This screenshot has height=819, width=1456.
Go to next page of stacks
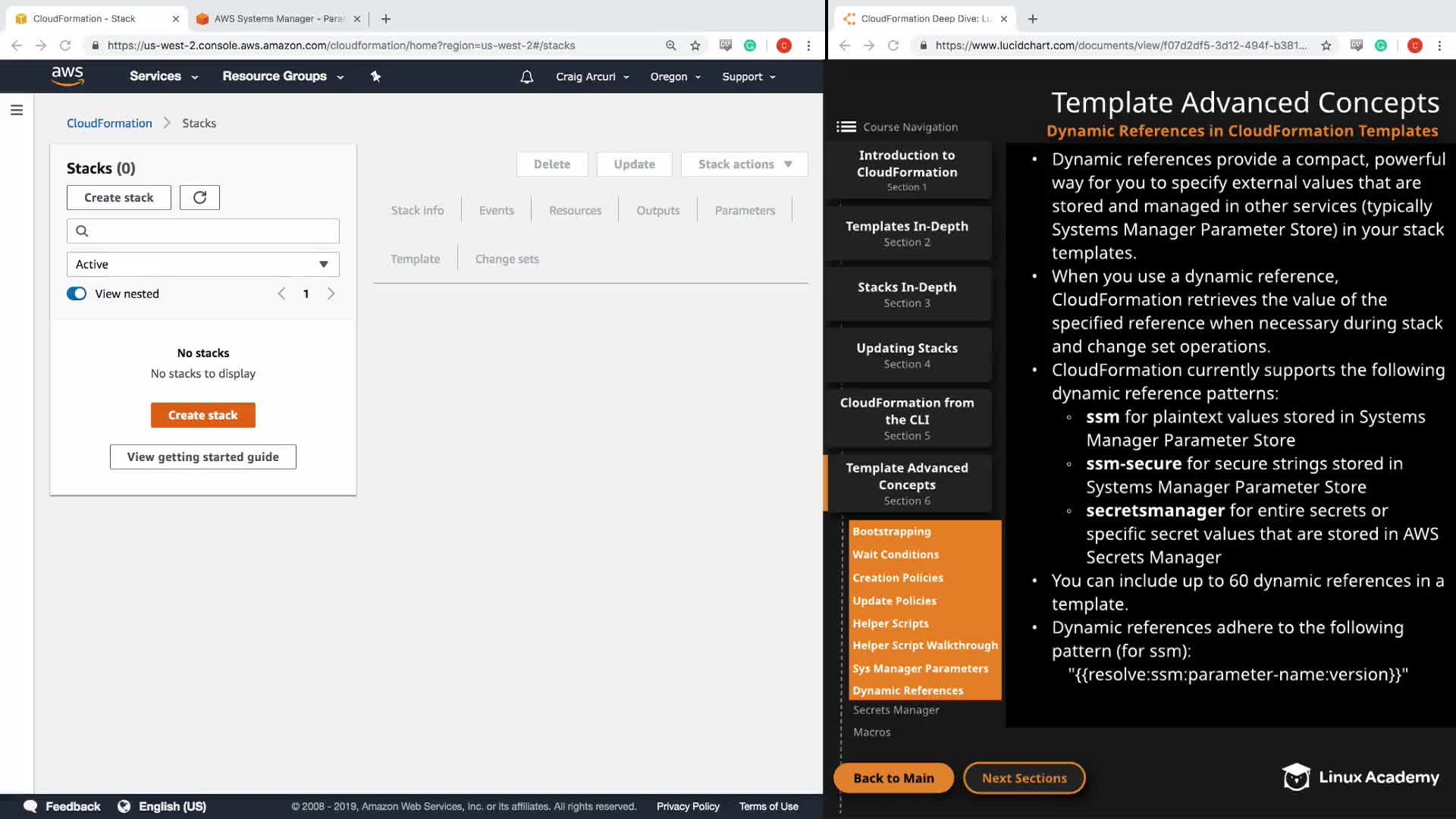pyautogui.click(x=331, y=293)
